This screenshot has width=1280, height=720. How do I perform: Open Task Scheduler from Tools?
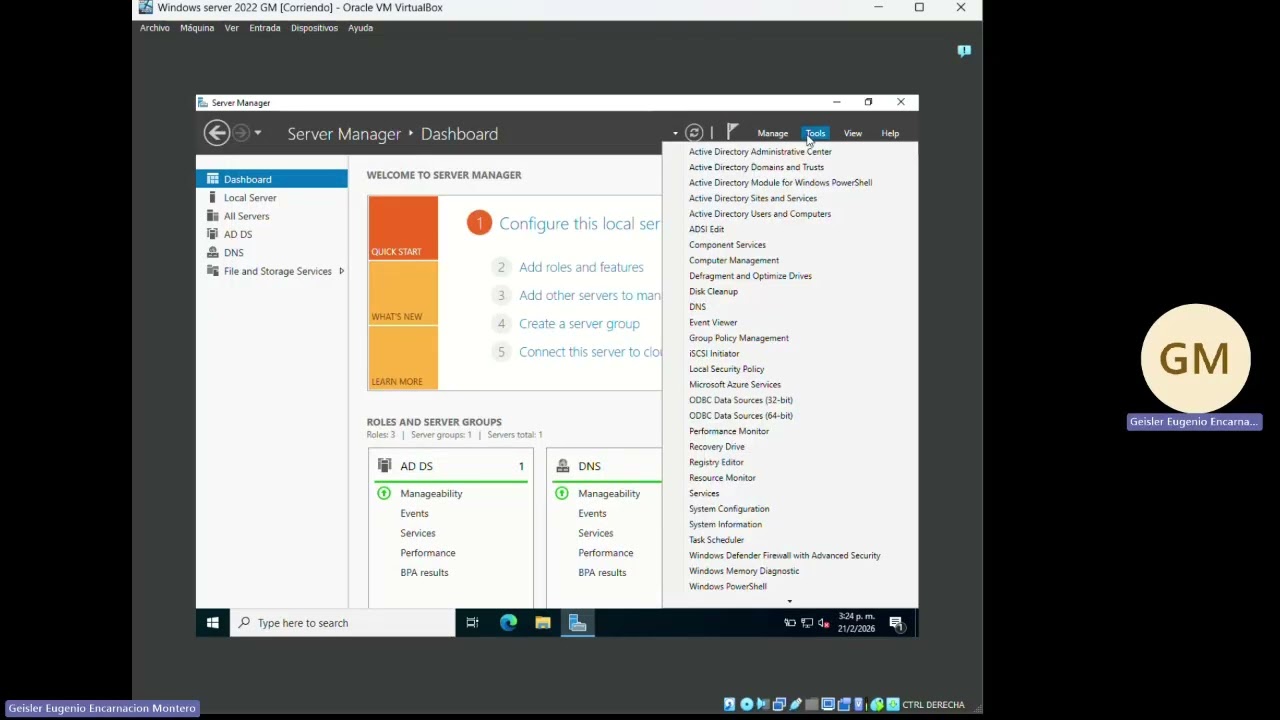(717, 540)
